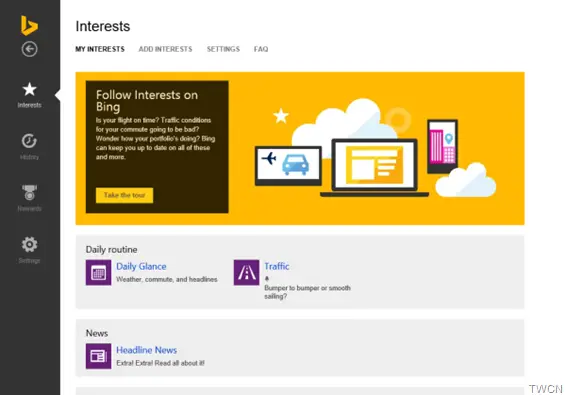566x395 pixels.
Task: Open the Daily Glance link
Action: tap(141, 266)
